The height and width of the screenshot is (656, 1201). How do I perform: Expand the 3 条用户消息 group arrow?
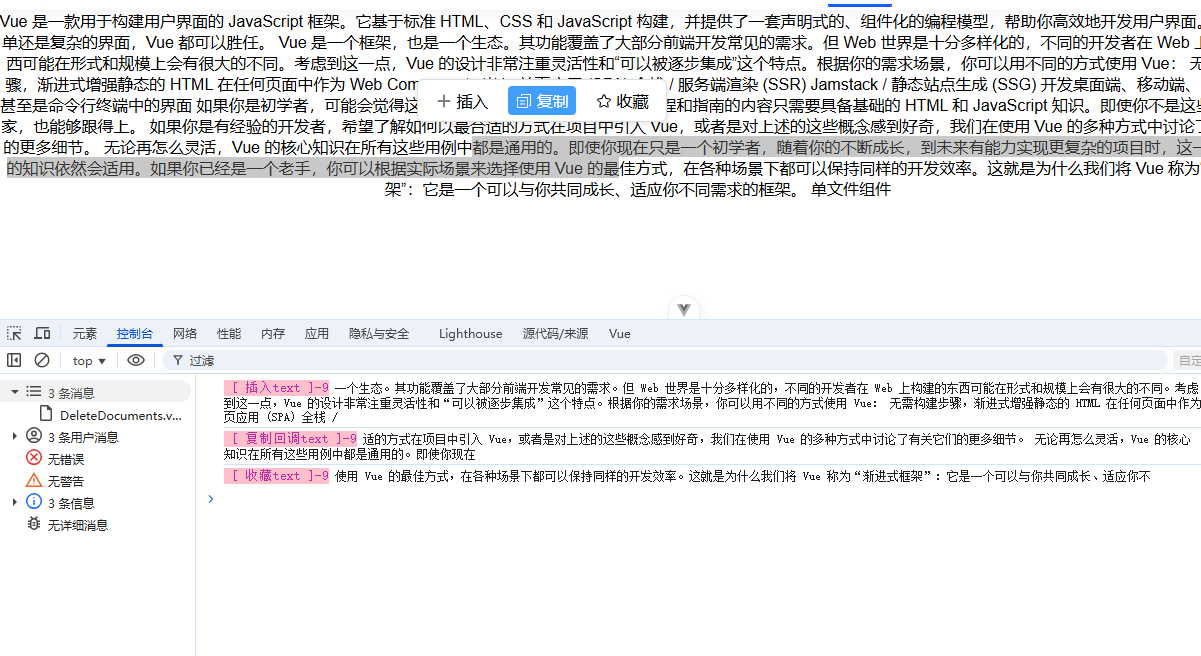click(x=15, y=436)
